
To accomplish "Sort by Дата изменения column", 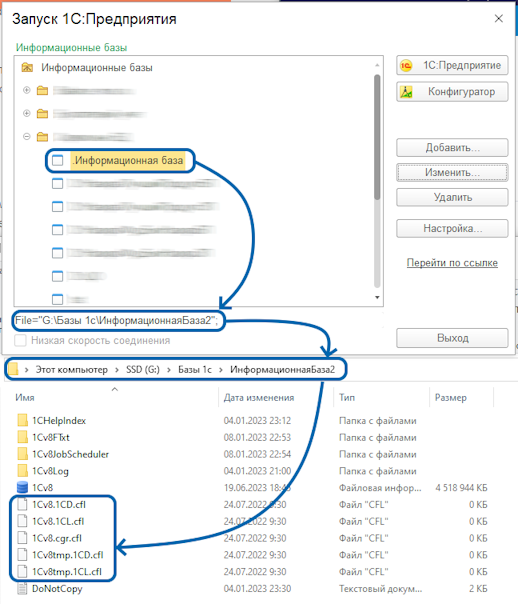I will coord(259,398).
